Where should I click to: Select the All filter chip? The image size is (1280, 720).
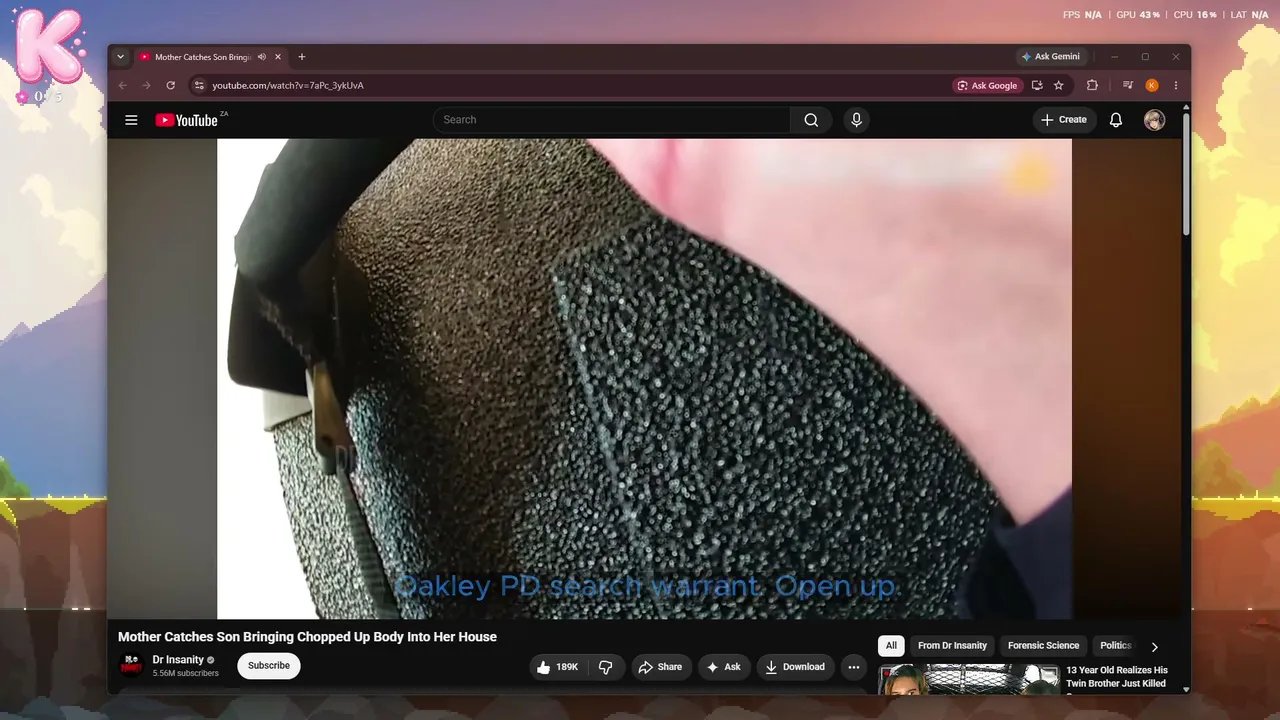point(891,646)
